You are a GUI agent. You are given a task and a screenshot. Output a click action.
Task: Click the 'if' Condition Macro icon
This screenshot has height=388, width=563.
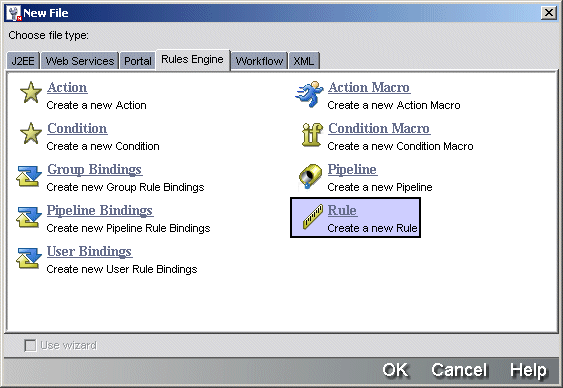[312, 135]
